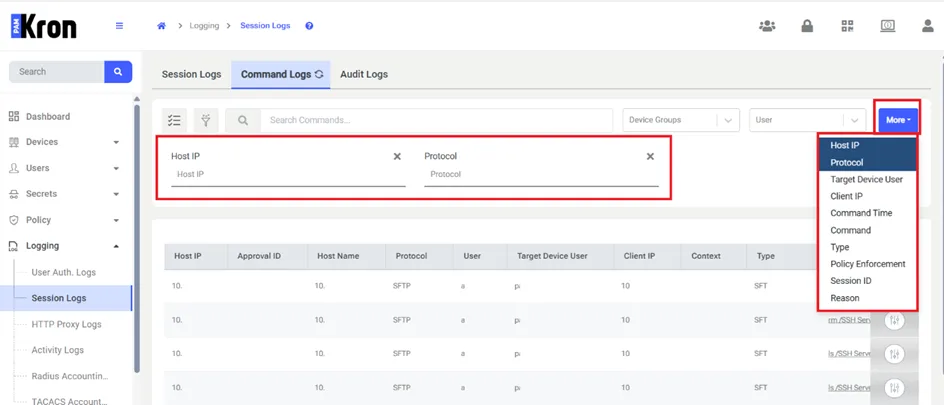Screen dimensions: 944x405
Task: Open Activity Logs in sidebar
Action: (58, 350)
